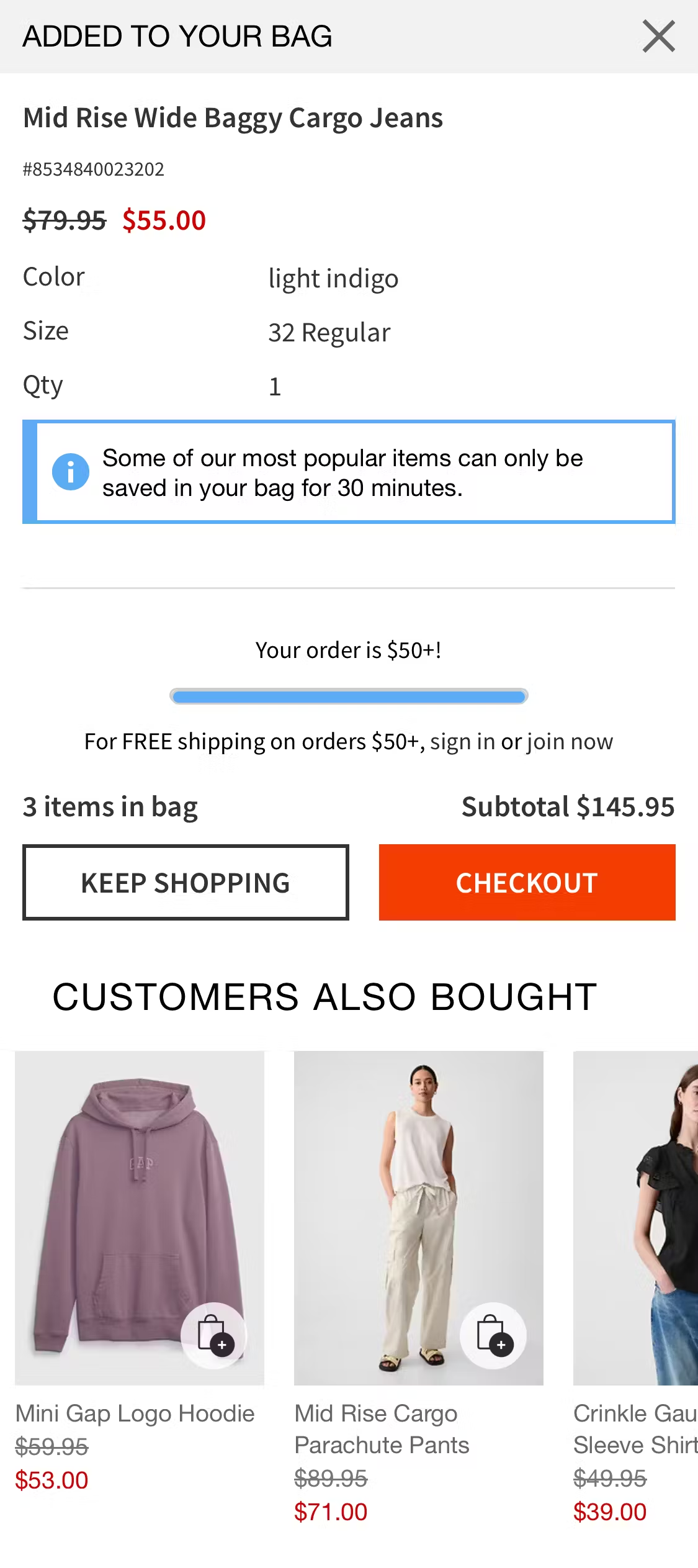Viewport: 698px width, 1568px height.
Task: View the Mid Rise Cargo Parachute Pants photo
Action: pyautogui.click(x=418, y=1217)
